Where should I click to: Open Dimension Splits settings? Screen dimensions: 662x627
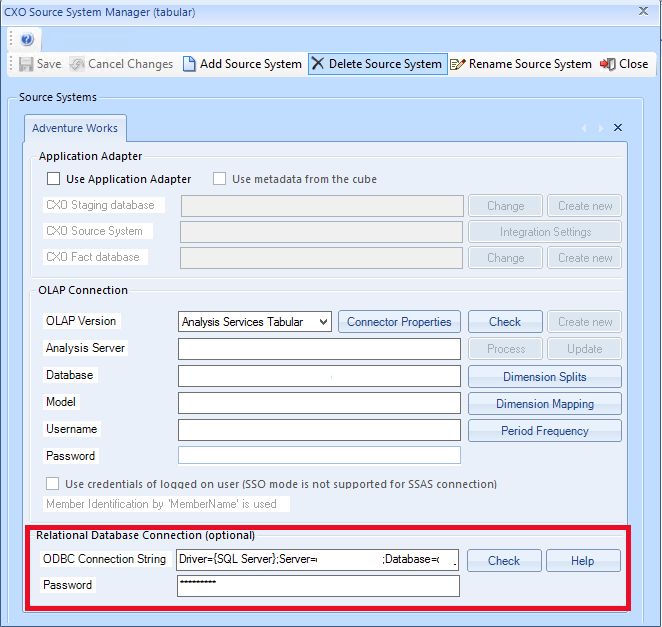pos(544,377)
